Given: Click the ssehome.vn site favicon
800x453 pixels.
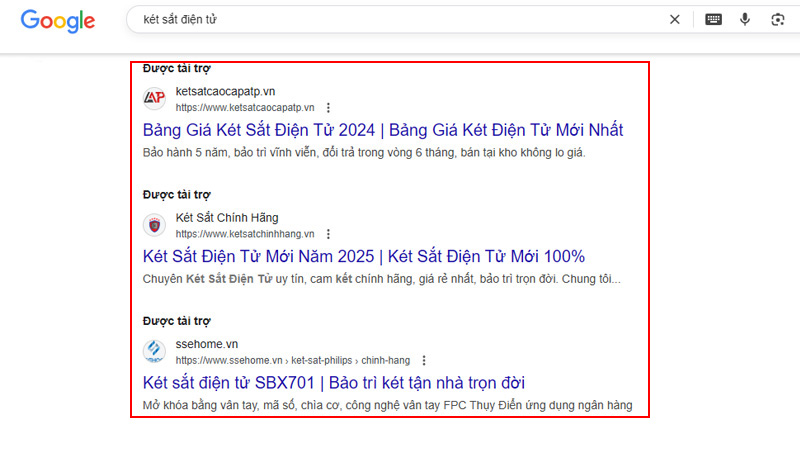Looking at the screenshot, I should pyautogui.click(x=154, y=351).
